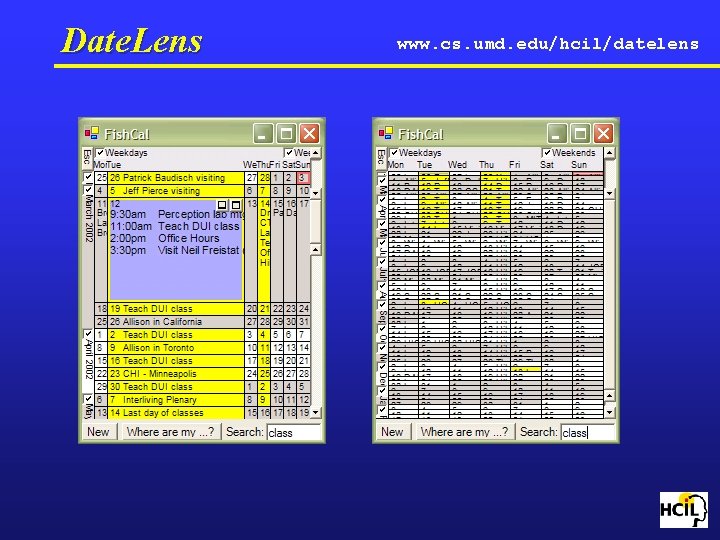
Task: Click New button in left FishCal window
Action: (x=98, y=432)
